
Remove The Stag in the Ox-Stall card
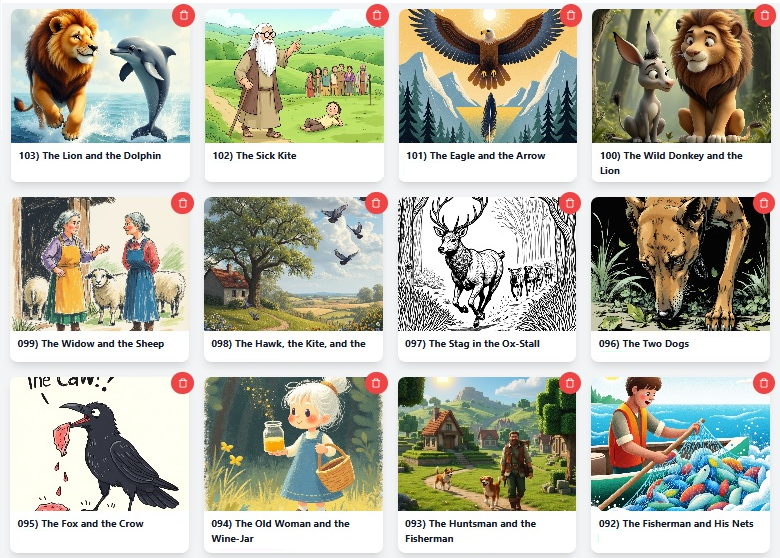[x=570, y=203]
